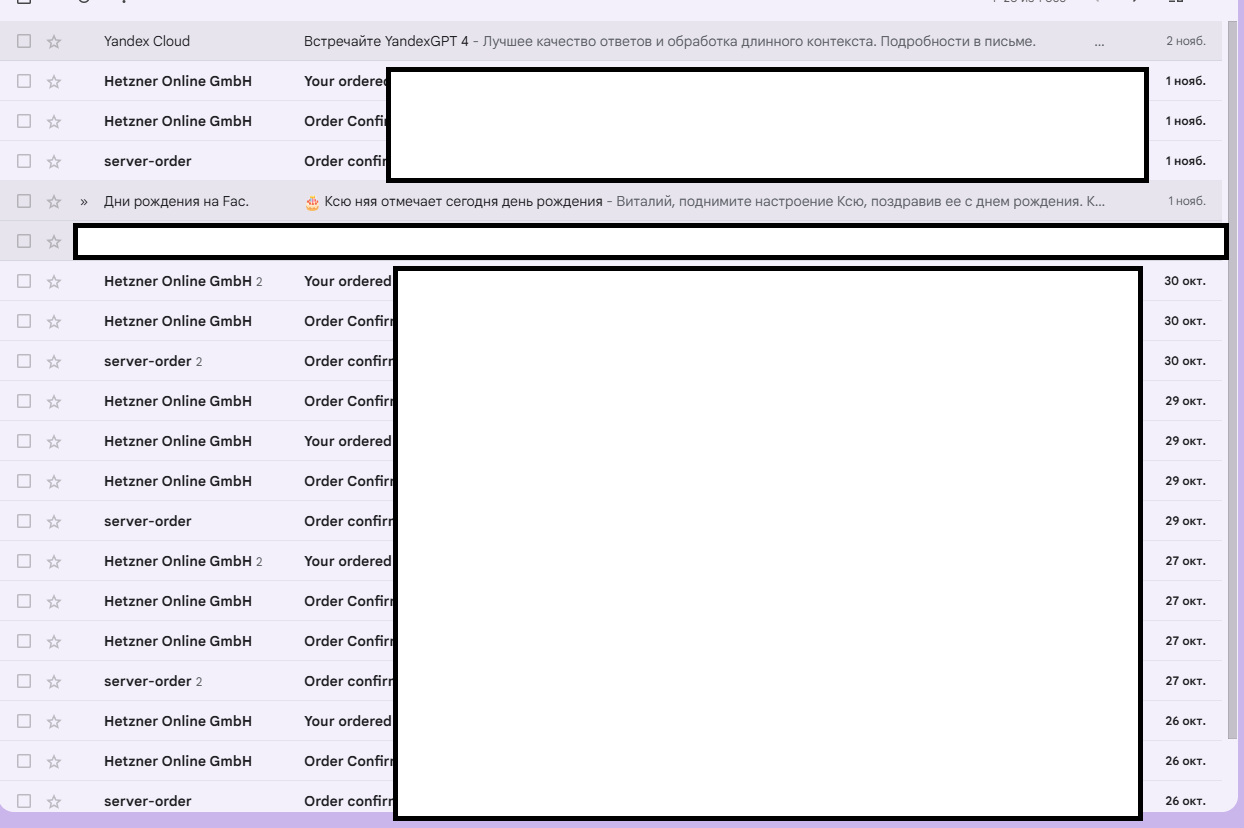Viewport: 1244px width, 828px height.
Task: Star the server-order email from 1 нояб.
Action: tap(54, 161)
